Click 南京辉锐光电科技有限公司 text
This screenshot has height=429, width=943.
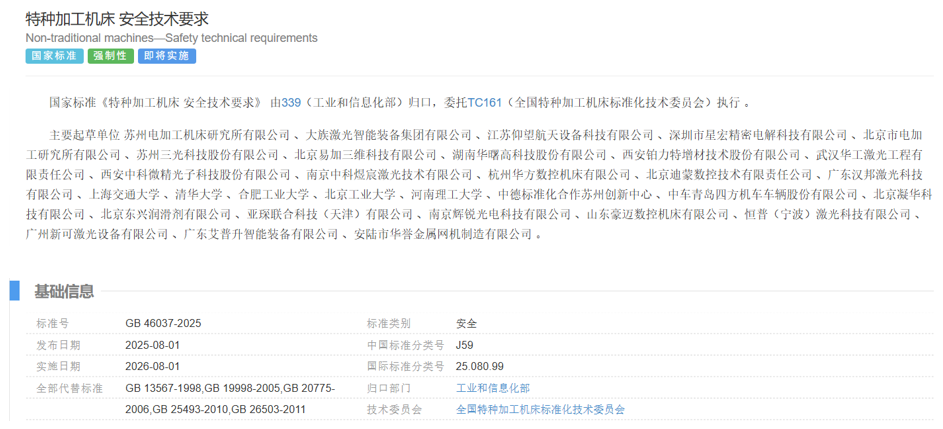(x=500, y=214)
